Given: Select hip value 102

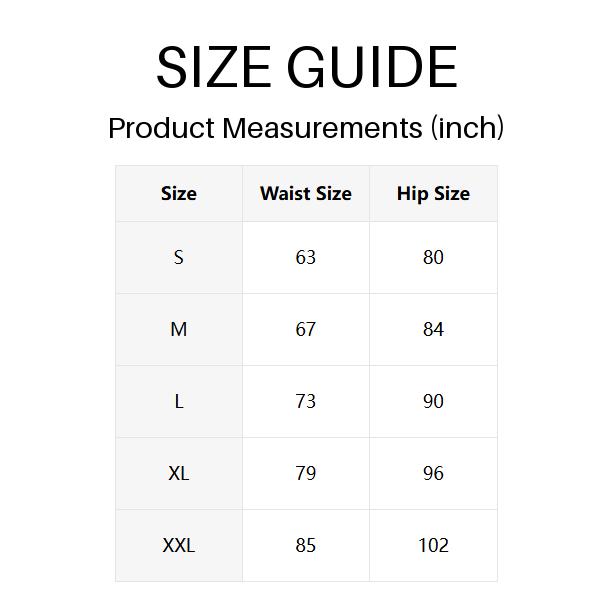Looking at the screenshot, I should (x=433, y=546).
